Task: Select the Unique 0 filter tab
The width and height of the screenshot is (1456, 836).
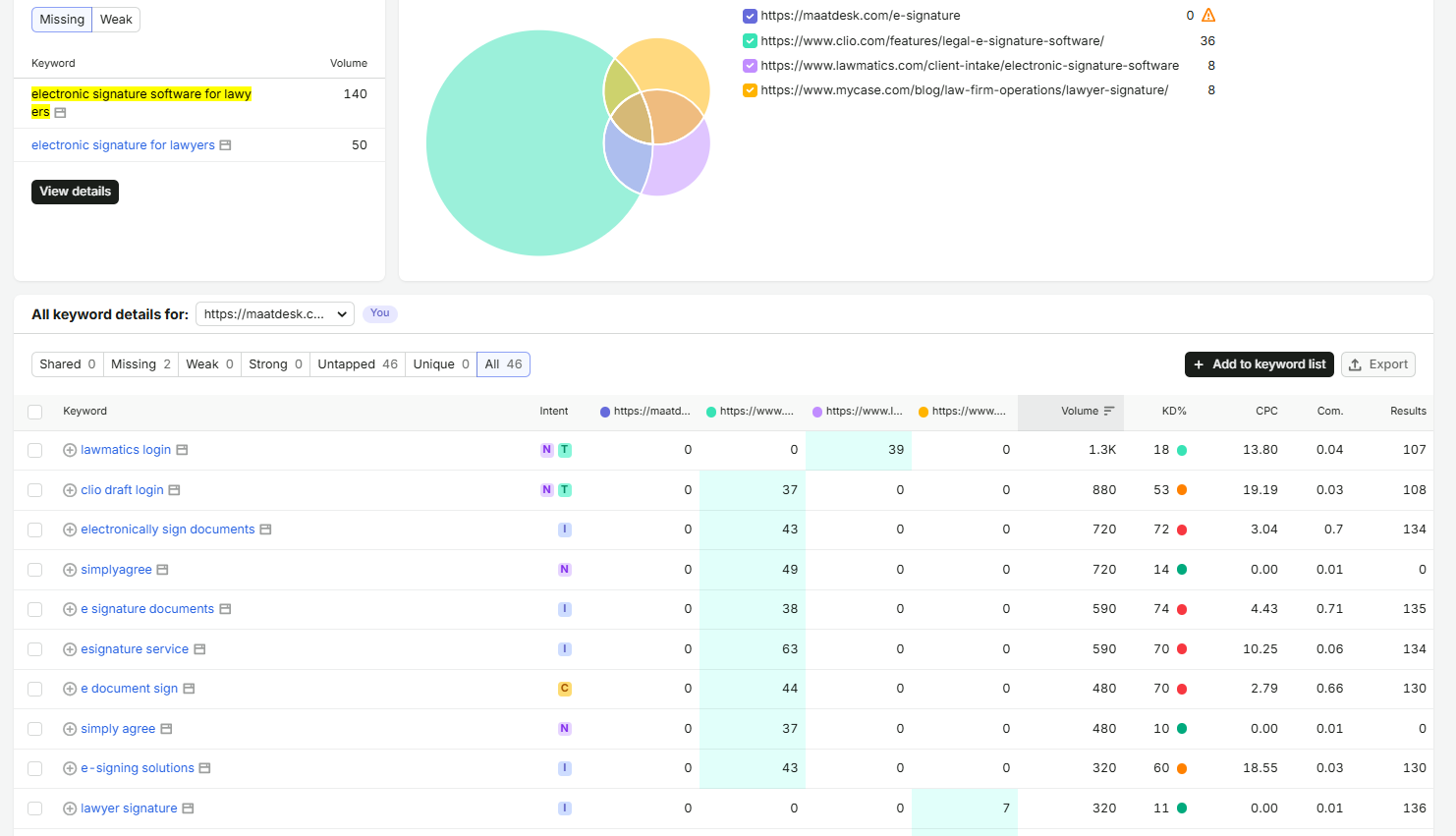Action: pyautogui.click(x=441, y=364)
